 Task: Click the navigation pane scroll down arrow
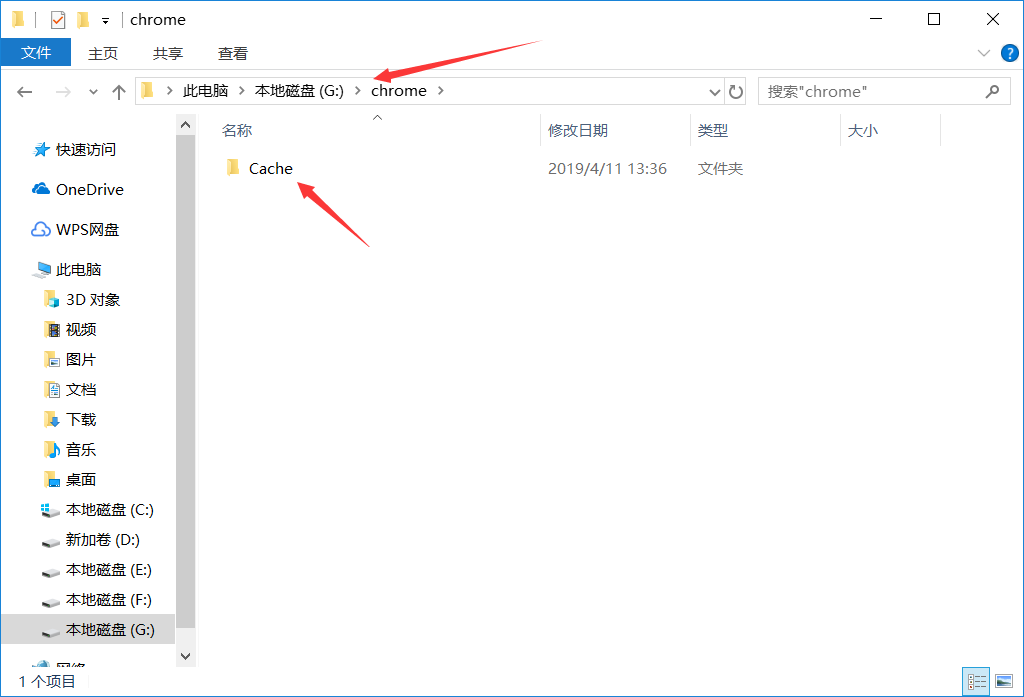(x=185, y=656)
